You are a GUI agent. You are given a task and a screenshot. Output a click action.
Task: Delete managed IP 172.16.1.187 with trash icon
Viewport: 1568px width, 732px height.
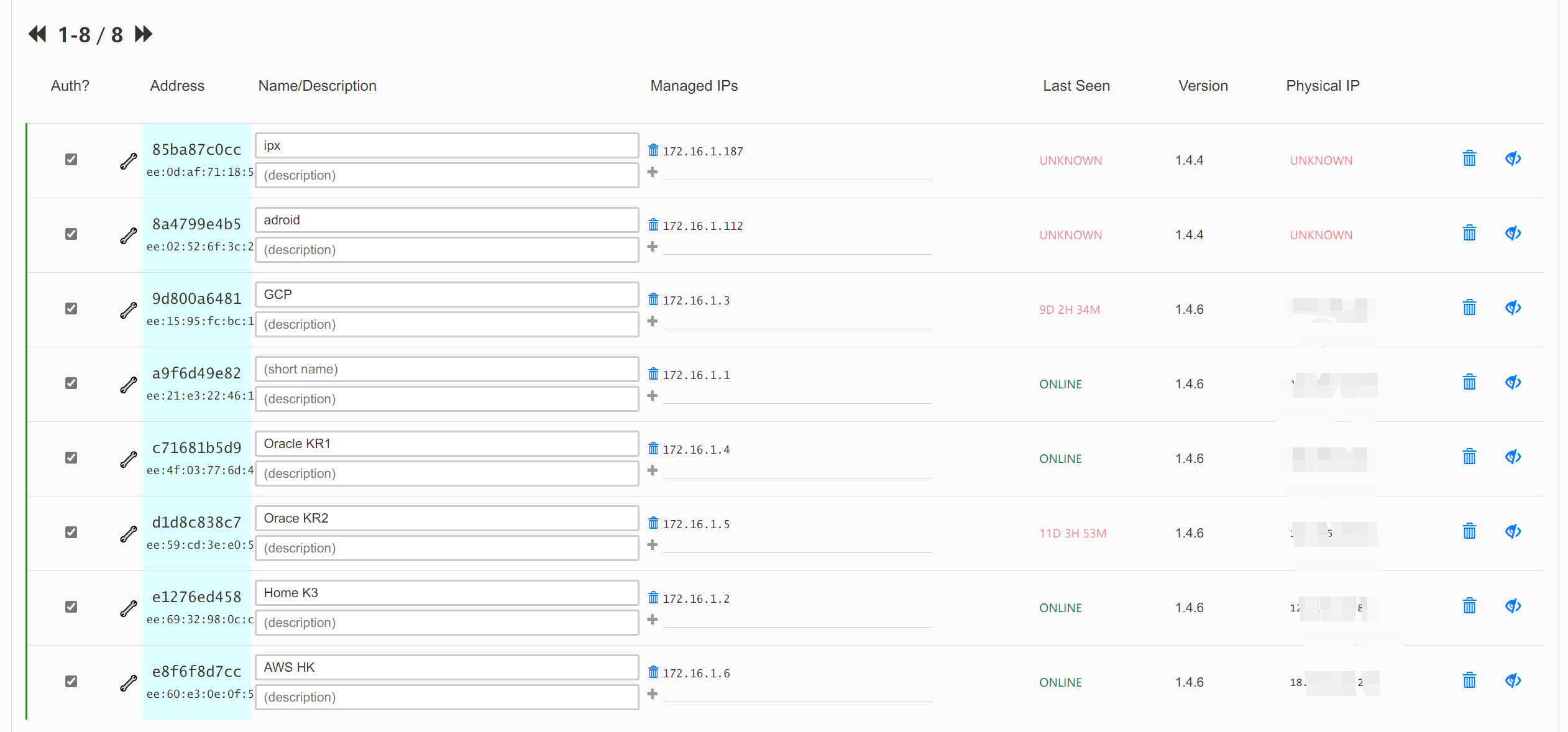pyautogui.click(x=653, y=149)
